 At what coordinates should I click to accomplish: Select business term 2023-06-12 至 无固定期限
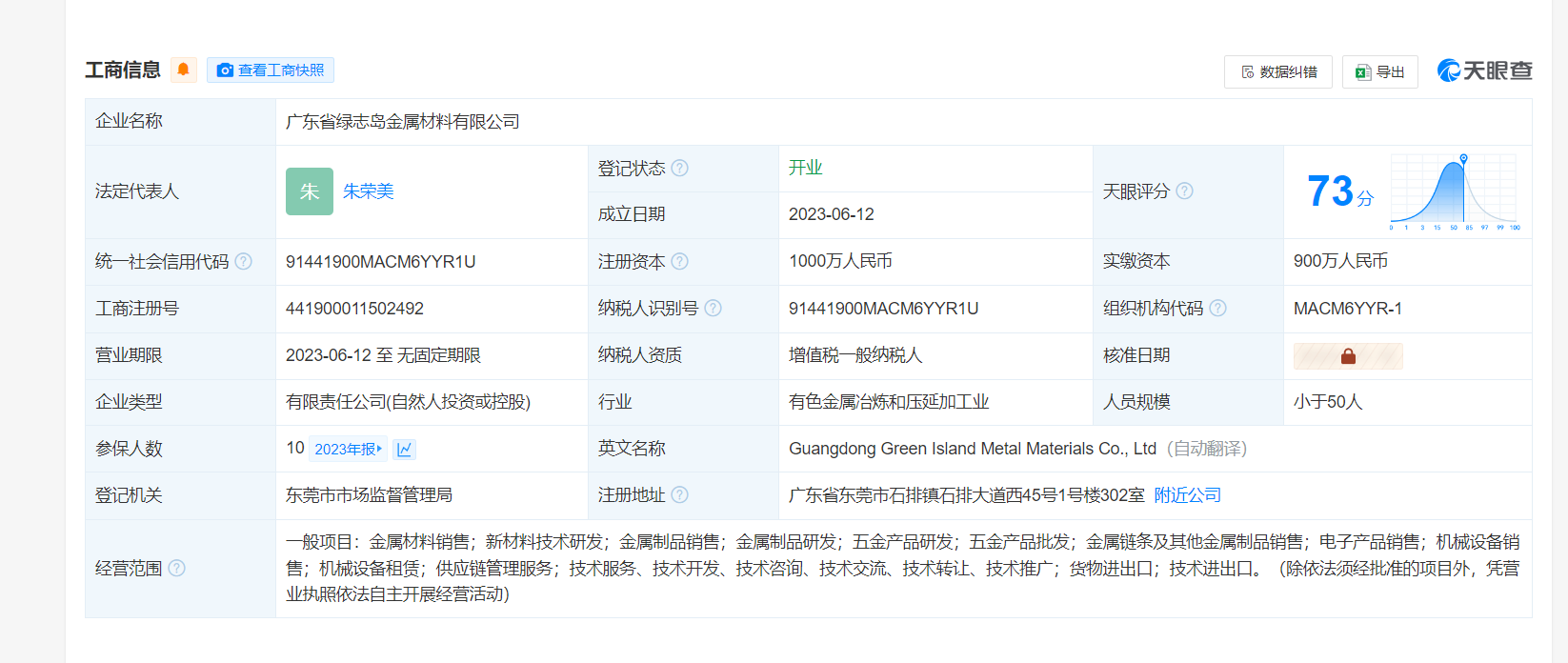tap(383, 355)
